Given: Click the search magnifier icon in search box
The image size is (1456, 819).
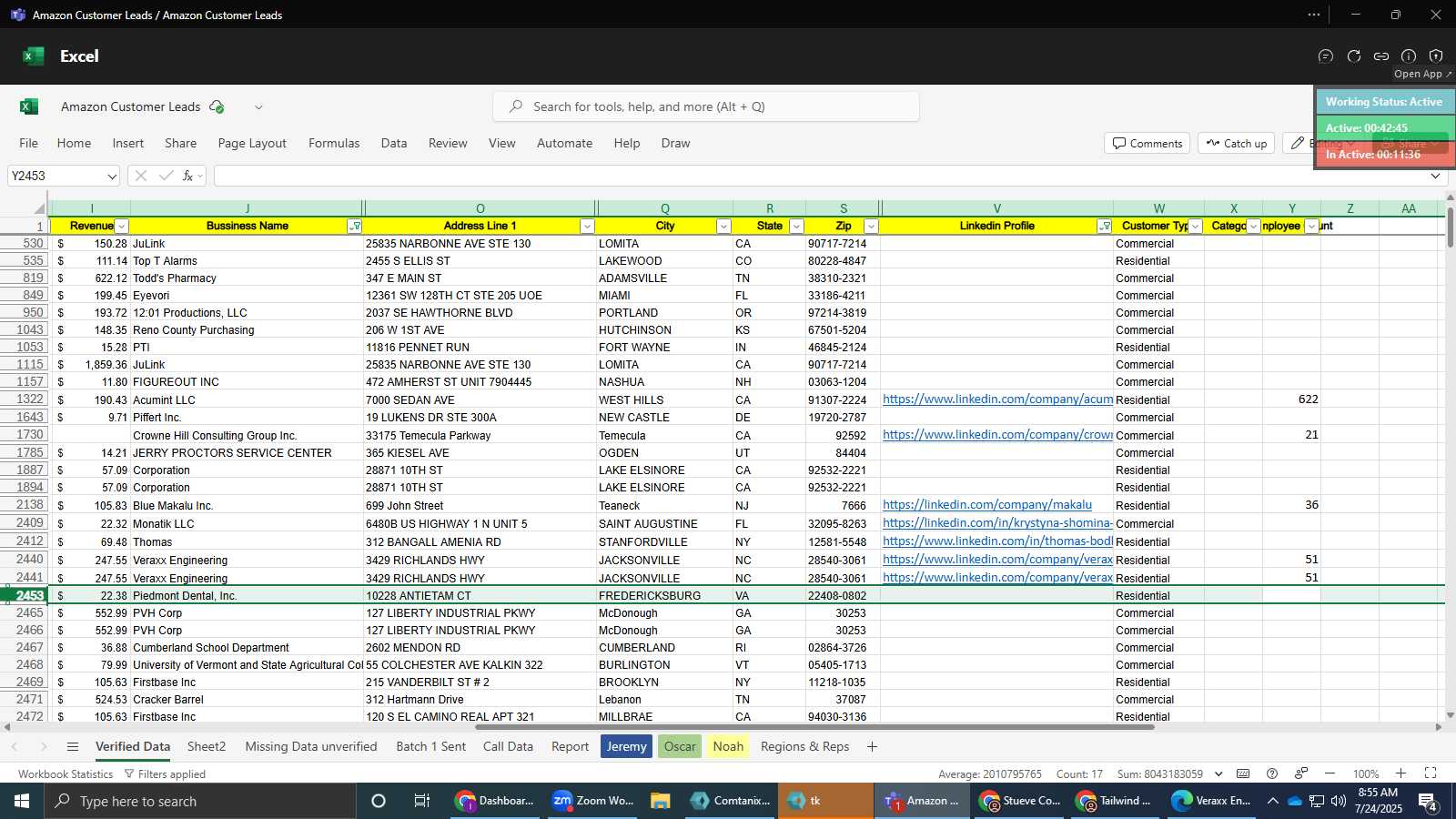Looking at the screenshot, I should pos(516,106).
